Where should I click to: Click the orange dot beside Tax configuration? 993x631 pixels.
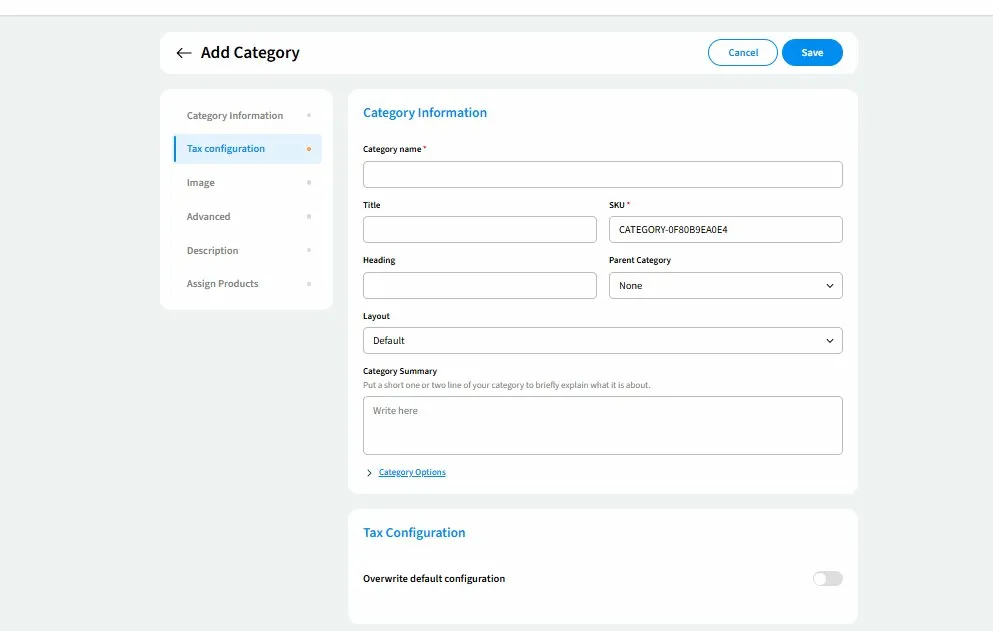coord(308,149)
